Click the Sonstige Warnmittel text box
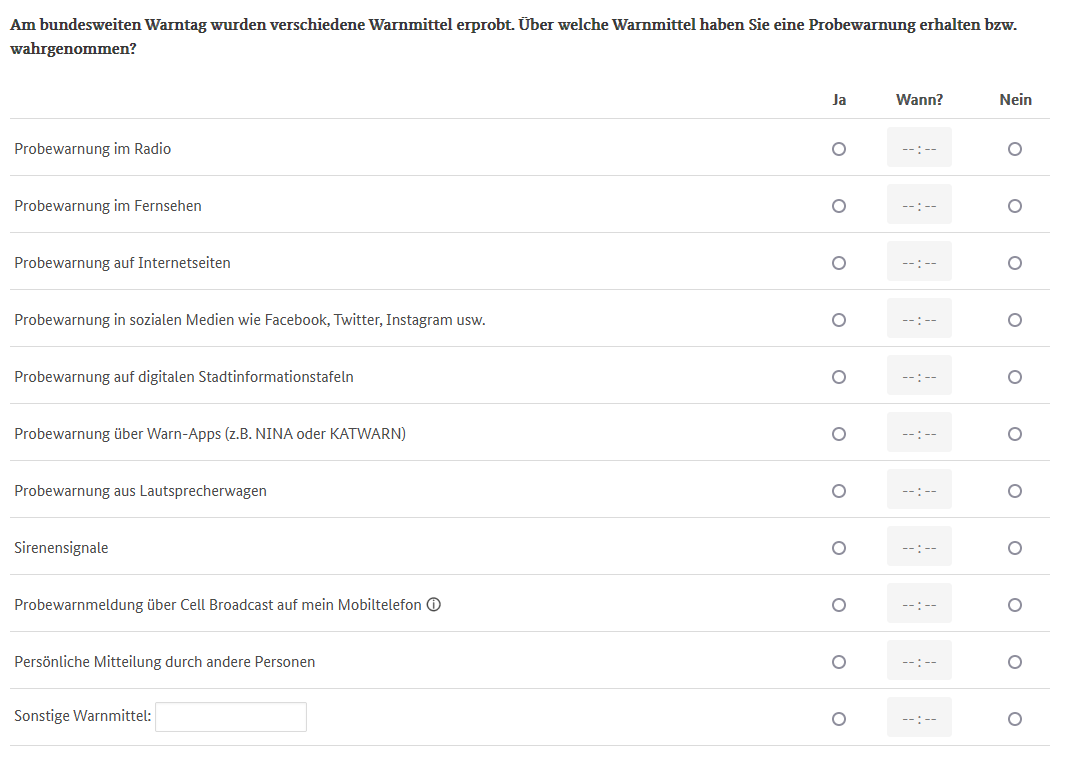The height and width of the screenshot is (768, 1068). point(231,717)
